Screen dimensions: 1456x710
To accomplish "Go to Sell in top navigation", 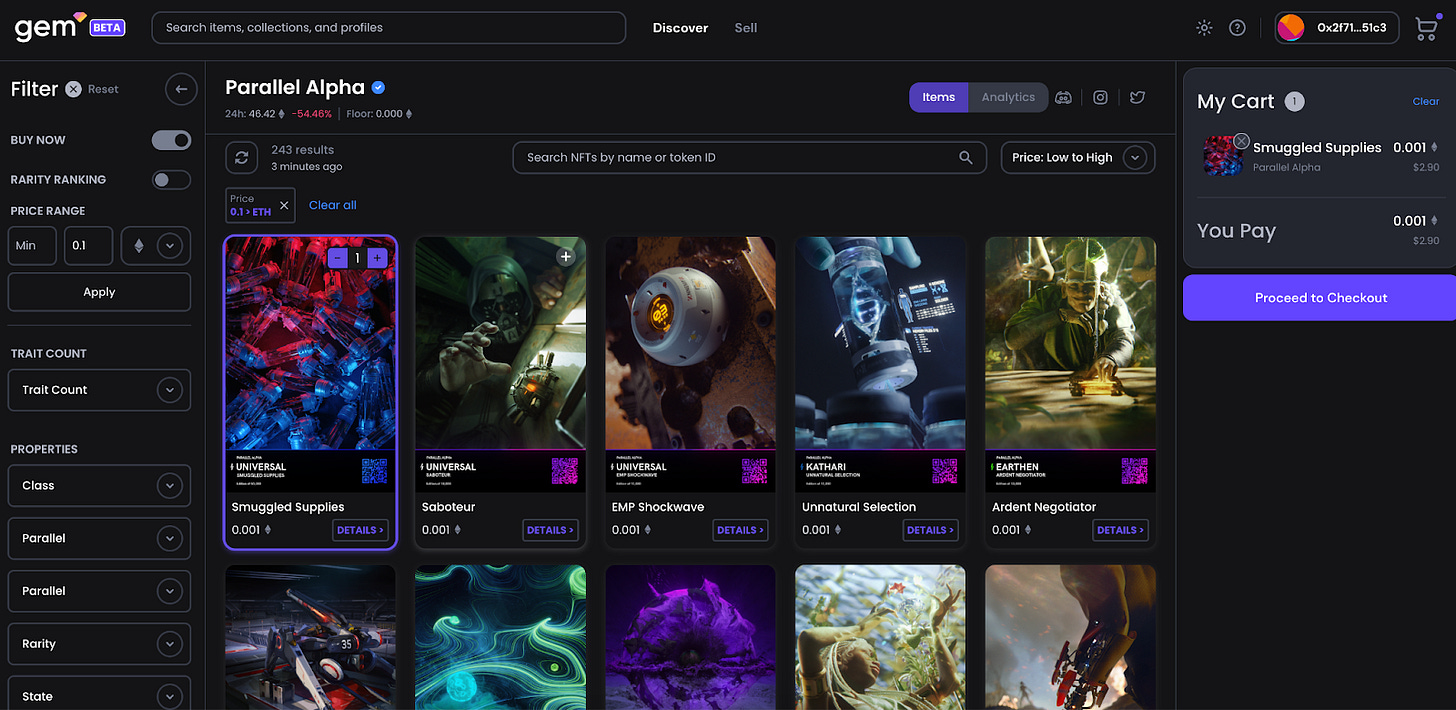I will pos(746,28).
